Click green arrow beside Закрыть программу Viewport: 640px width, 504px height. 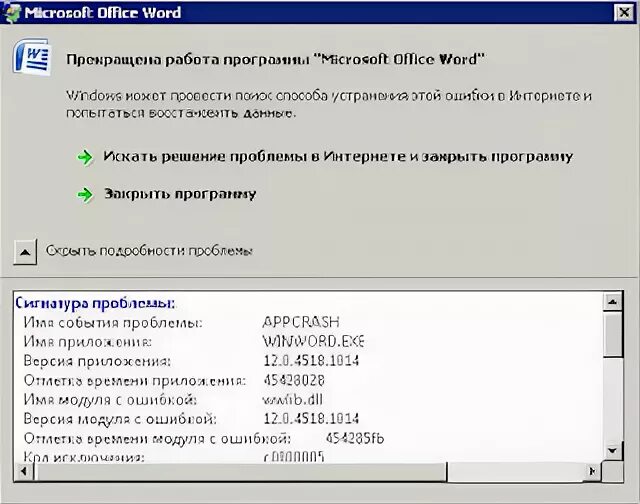click(85, 195)
